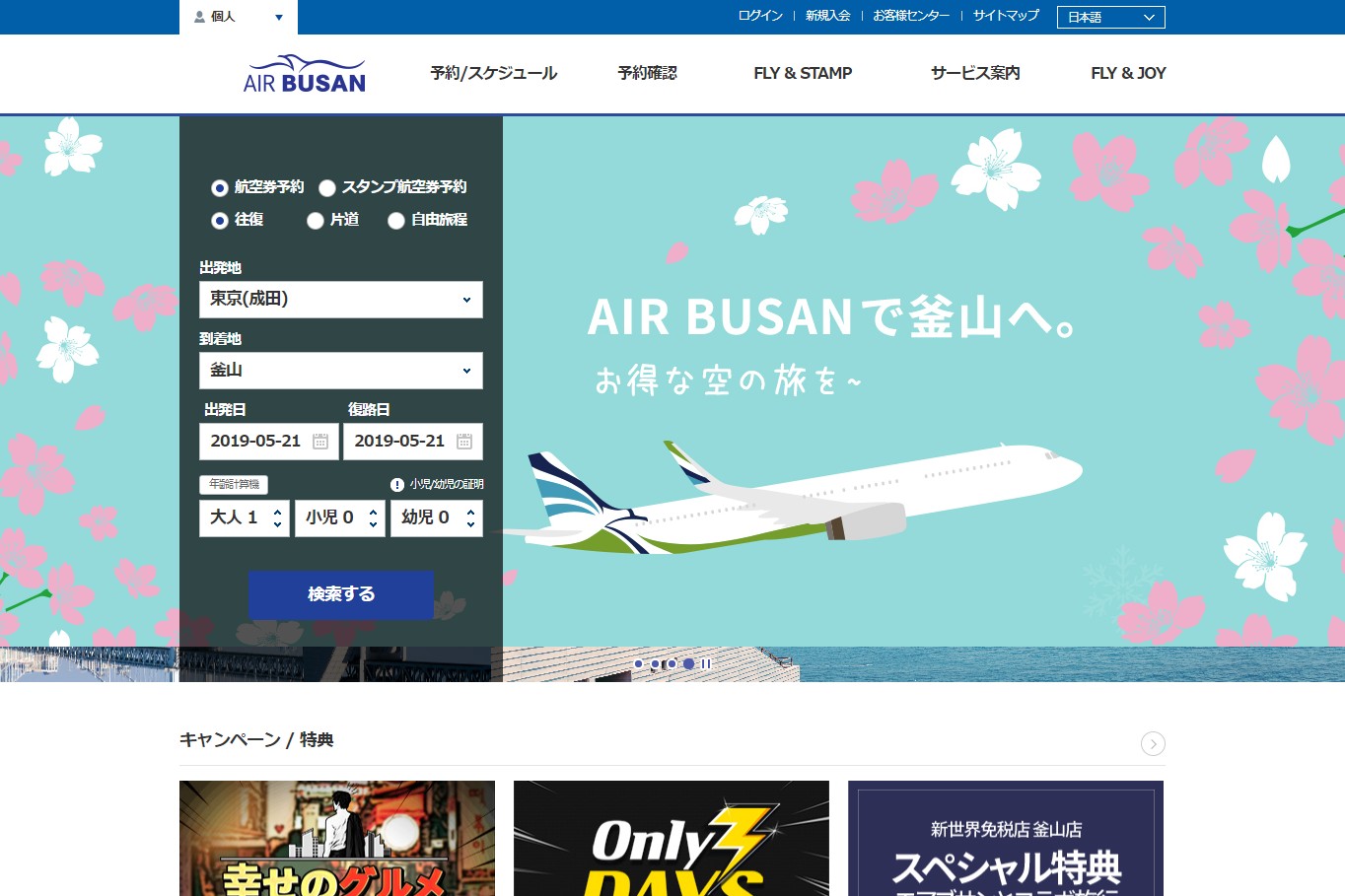Click 検索する search button
The width and height of the screenshot is (1345, 896).
point(341,594)
